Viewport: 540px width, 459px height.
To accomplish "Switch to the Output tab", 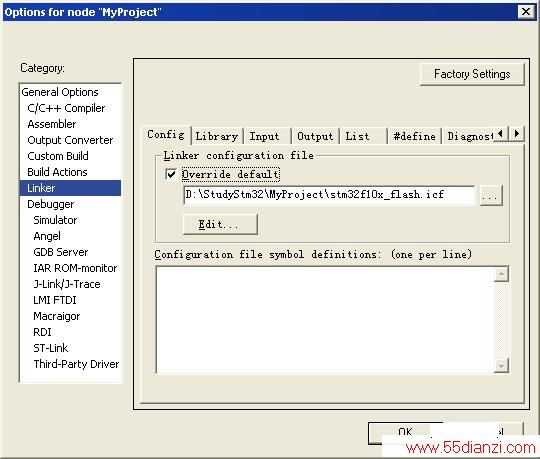I will tap(315, 136).
